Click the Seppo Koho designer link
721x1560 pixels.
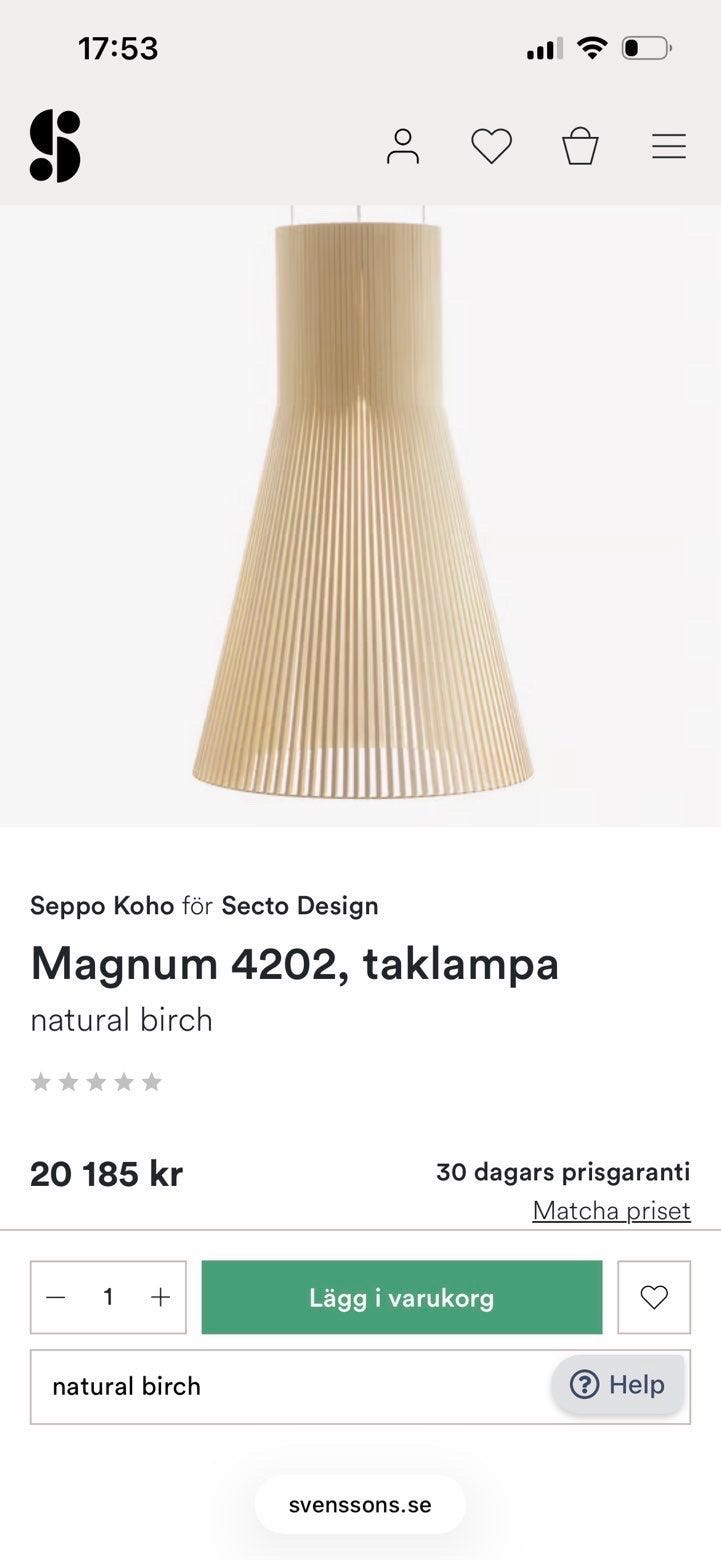pyautogui.click(x=102, y=906)
